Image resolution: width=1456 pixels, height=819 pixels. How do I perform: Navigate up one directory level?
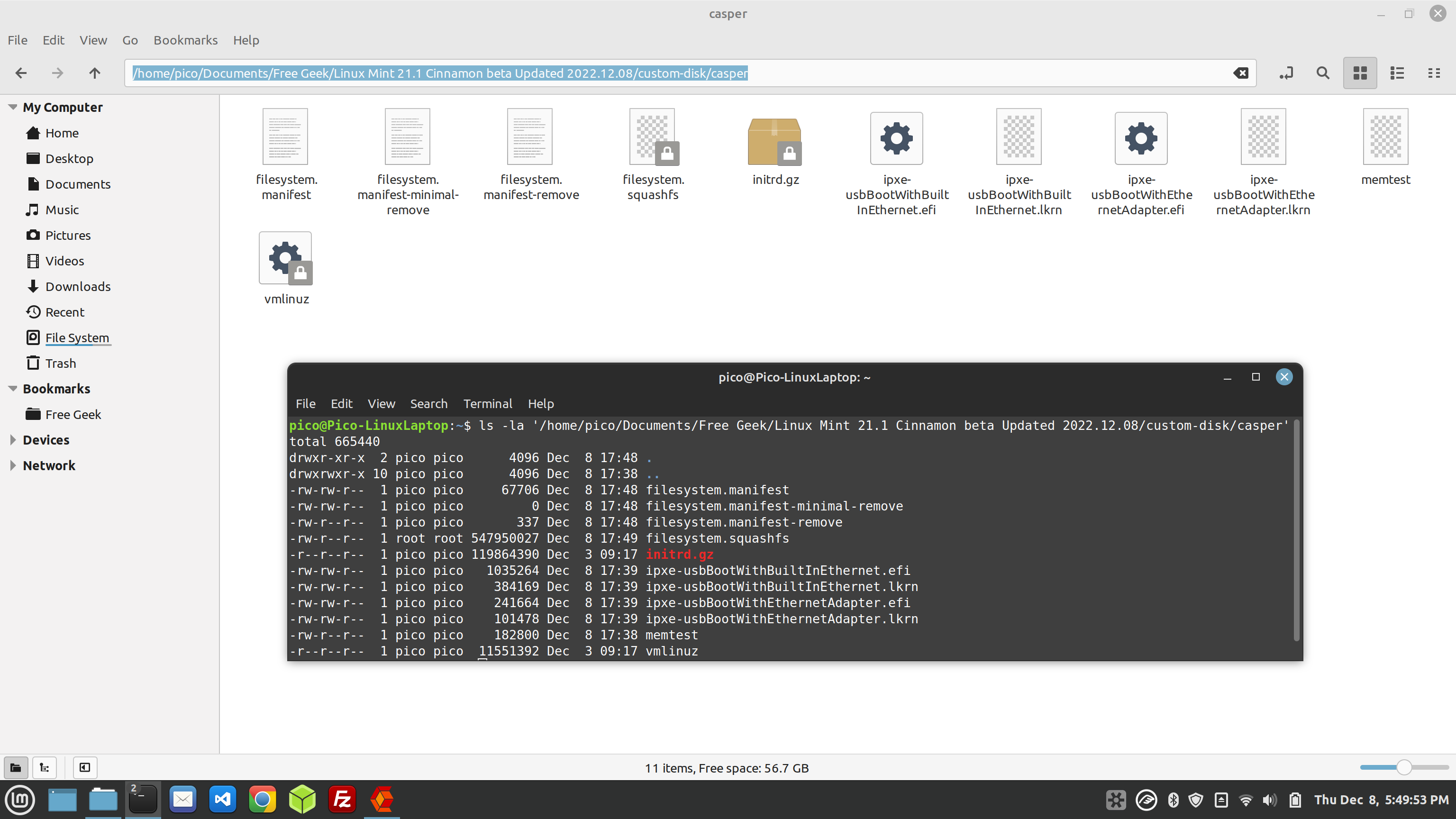click(94, 73)
